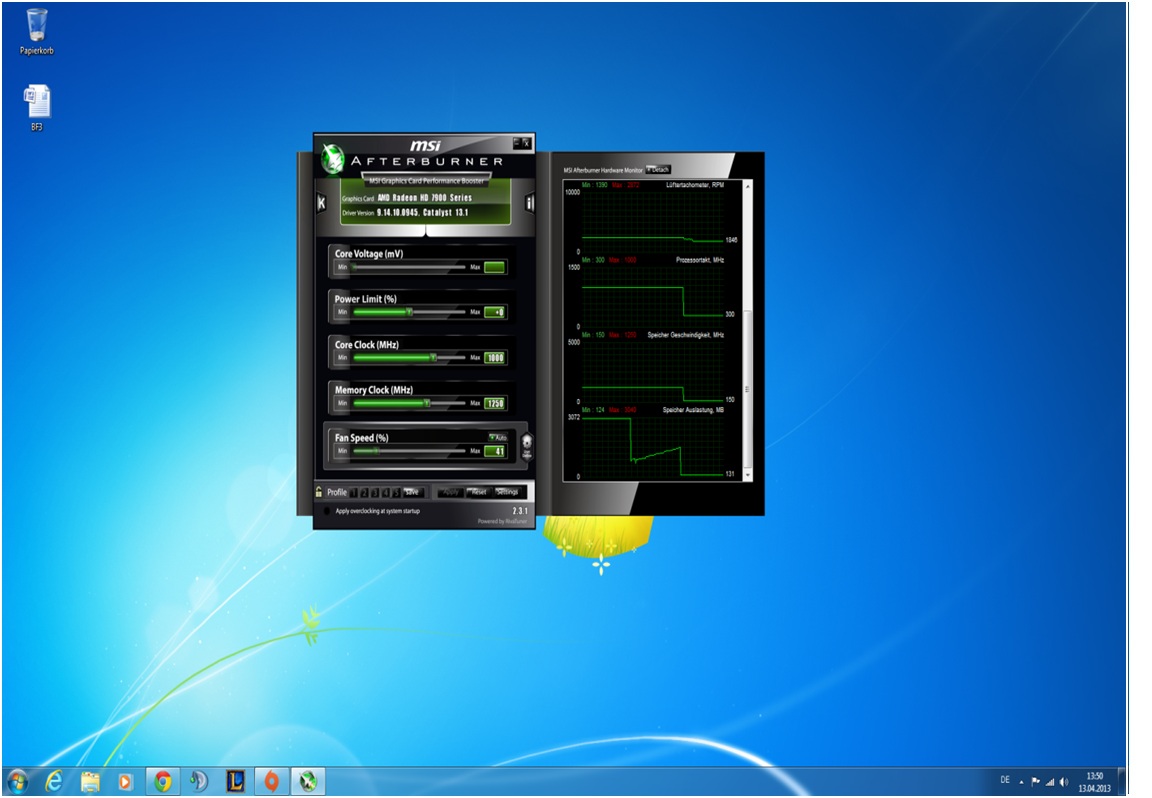Click the Core Voltage value field

click(x=494, y=267)
